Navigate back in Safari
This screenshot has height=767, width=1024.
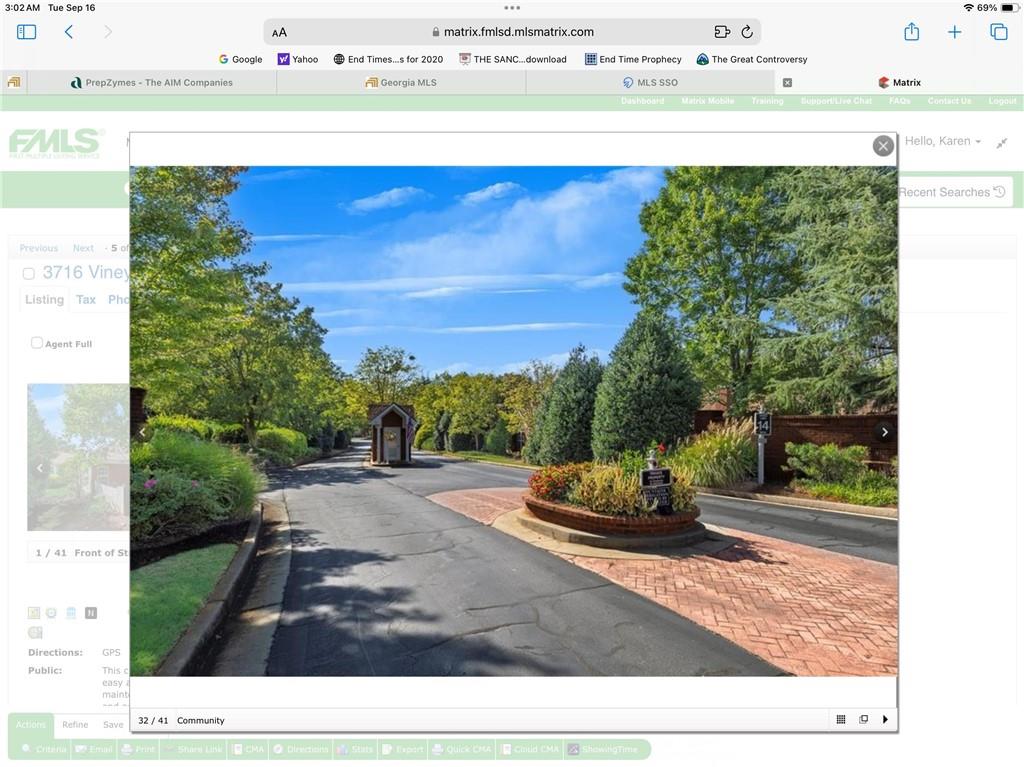[x=69, y=32]
